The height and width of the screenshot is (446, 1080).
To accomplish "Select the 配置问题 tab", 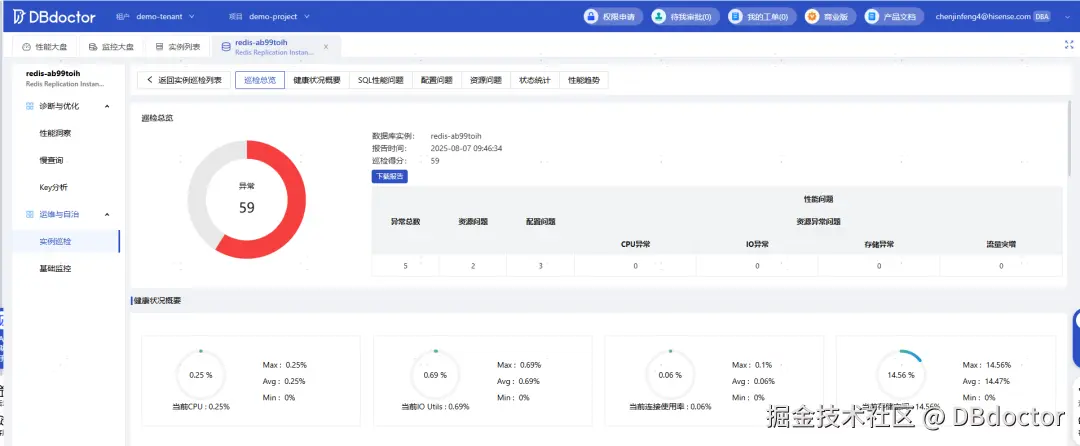I will [437, 80].
